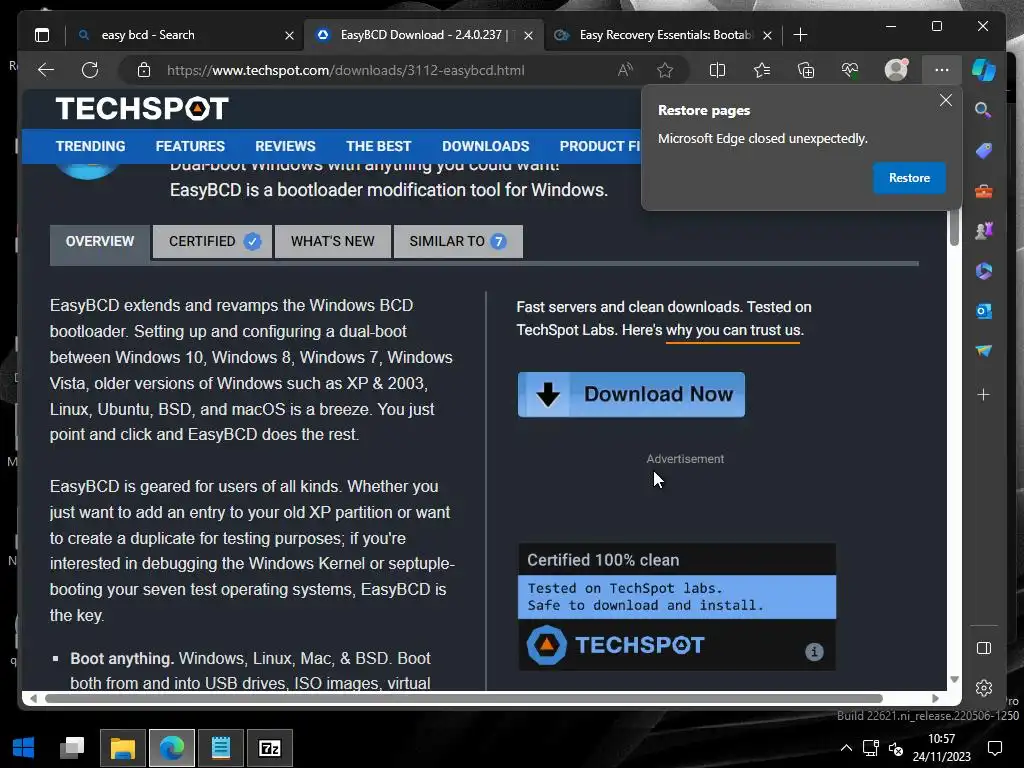Click the horizontal scrollbar right arrow
The height and width of the screenshot is (768, 1024).
click(935, 698)
